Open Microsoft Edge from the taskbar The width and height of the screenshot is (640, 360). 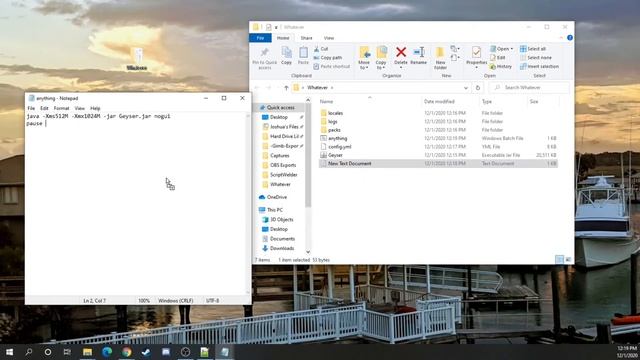point(107,352)
